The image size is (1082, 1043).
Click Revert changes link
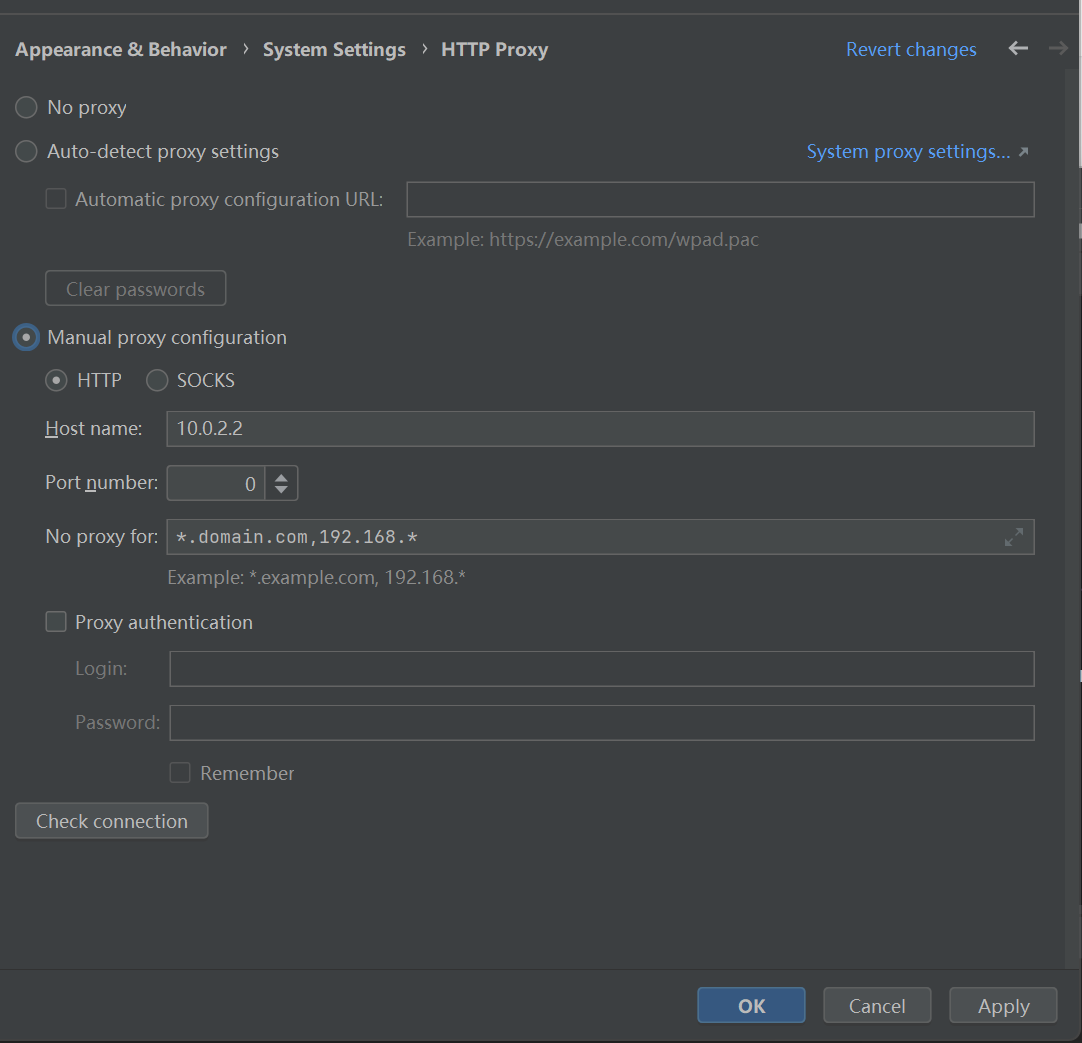[911, 49]
